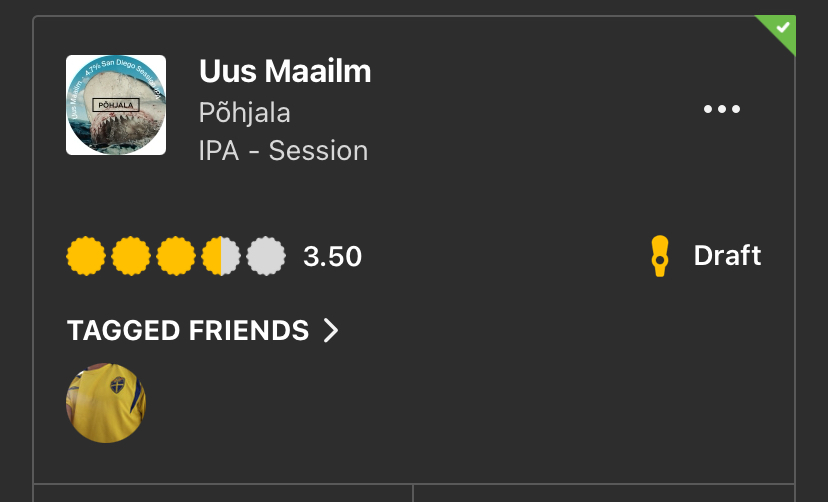The width and height of the screenshot is (828, 502).
Task: Click the bottom-left panel under the friend avatar
Action: point(223,493)
